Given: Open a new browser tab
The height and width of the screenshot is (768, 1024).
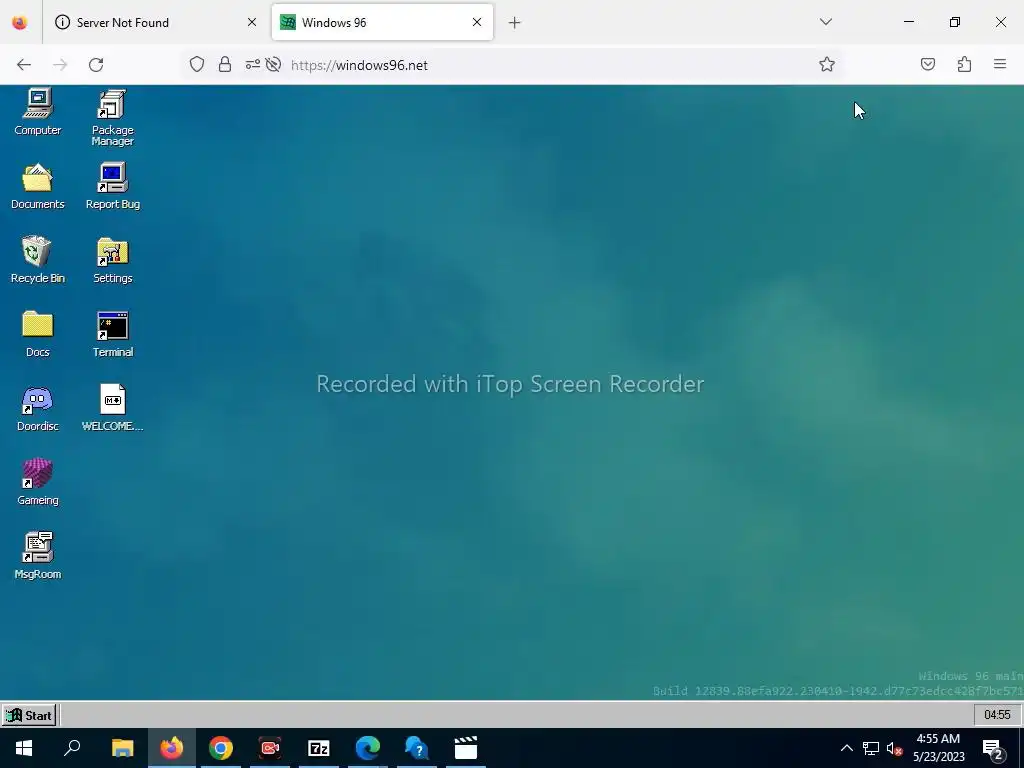Looking at the screenshot, I should tap(515, 23).
